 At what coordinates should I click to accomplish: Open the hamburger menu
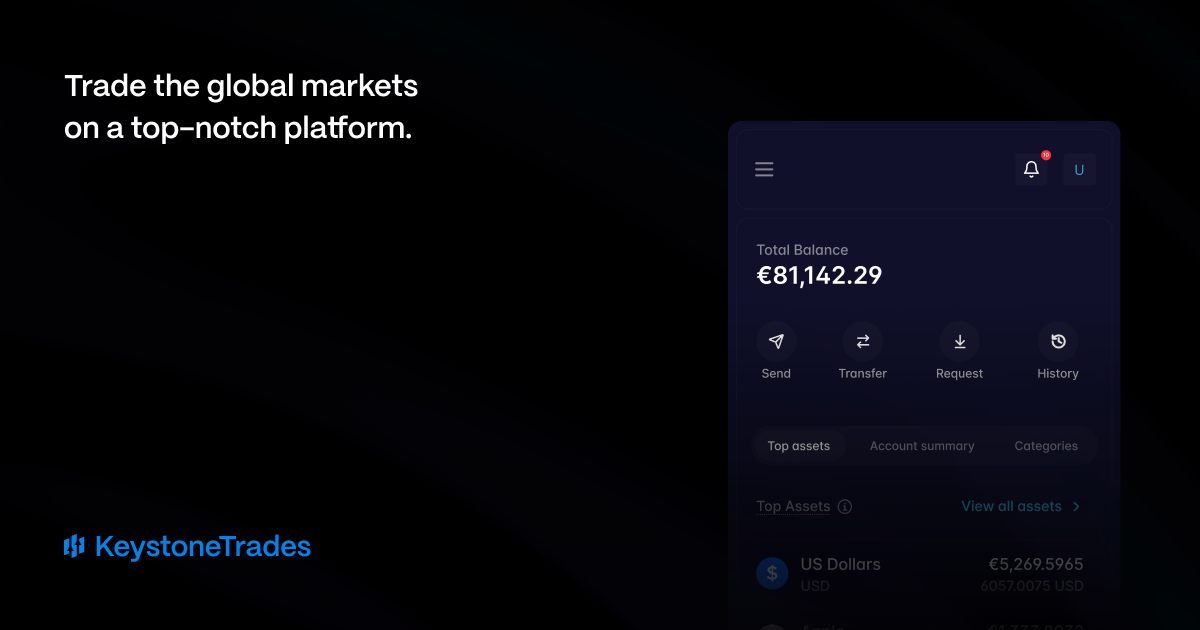click(x=764, y=170)
